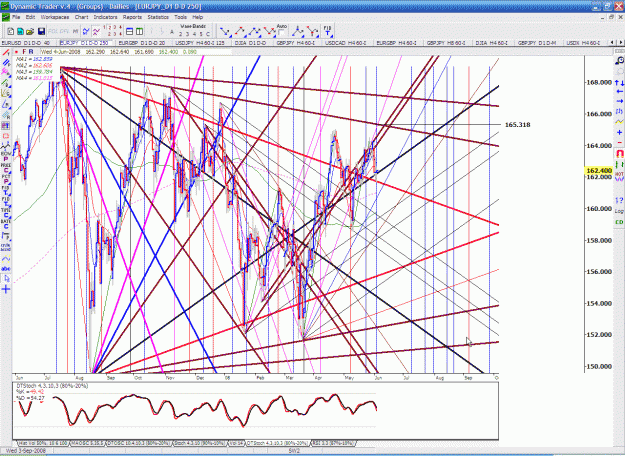Viewport: 625px width, 456px height.
Task: Toggle the Auto checkbox in toolbar
Action: click(x=282, y=32)
